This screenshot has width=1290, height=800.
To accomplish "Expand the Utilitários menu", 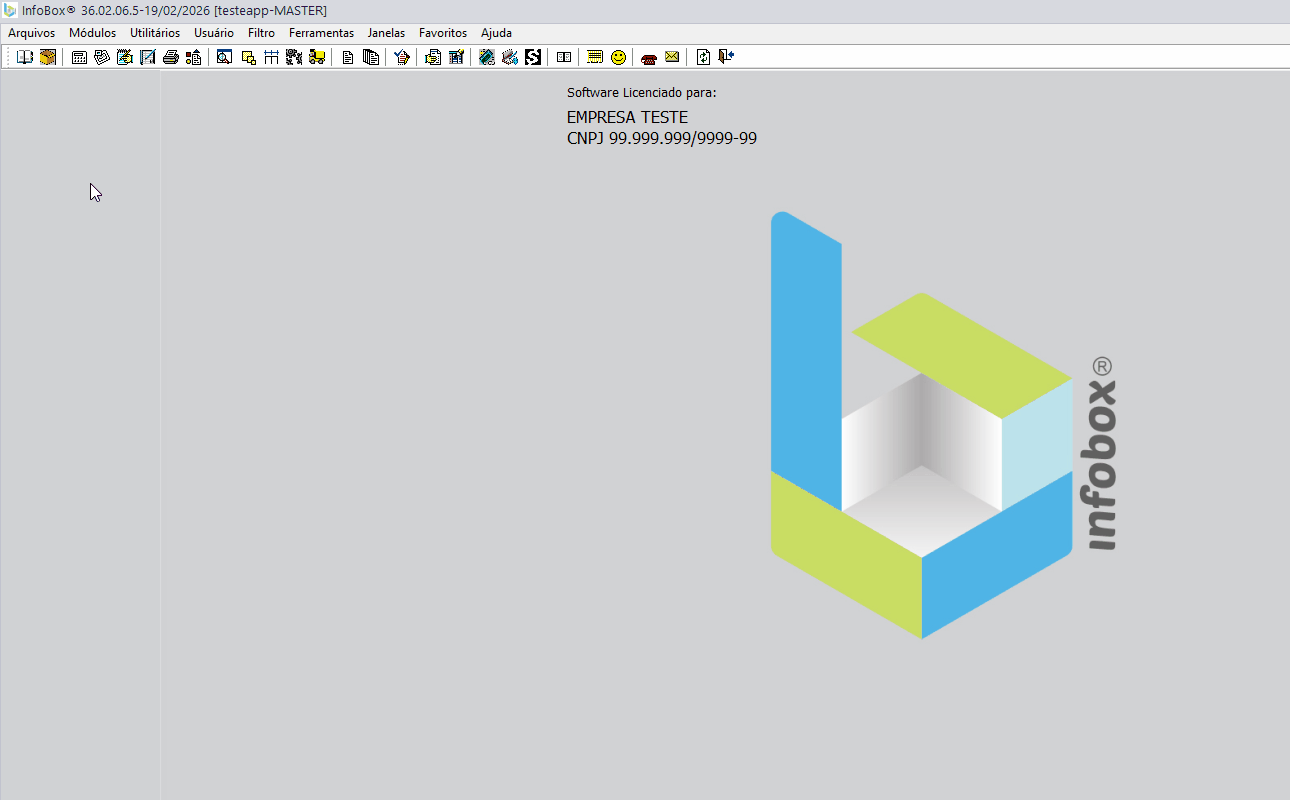I will coord(155,33).
